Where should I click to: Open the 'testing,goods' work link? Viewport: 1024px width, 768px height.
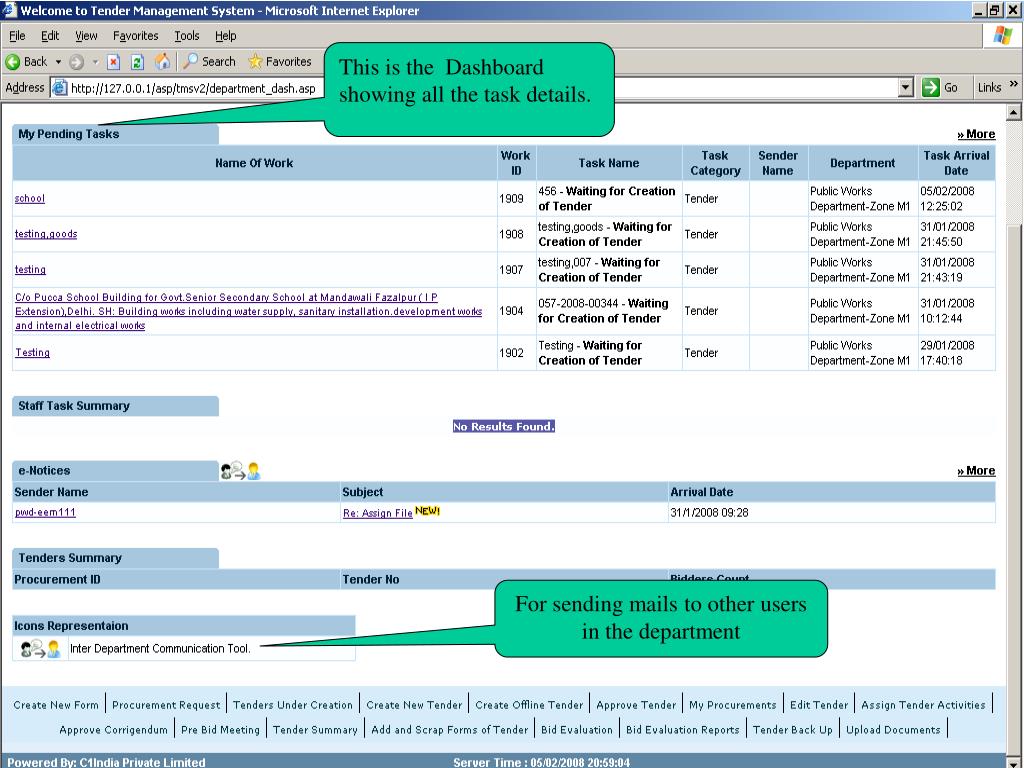(46, 234)
